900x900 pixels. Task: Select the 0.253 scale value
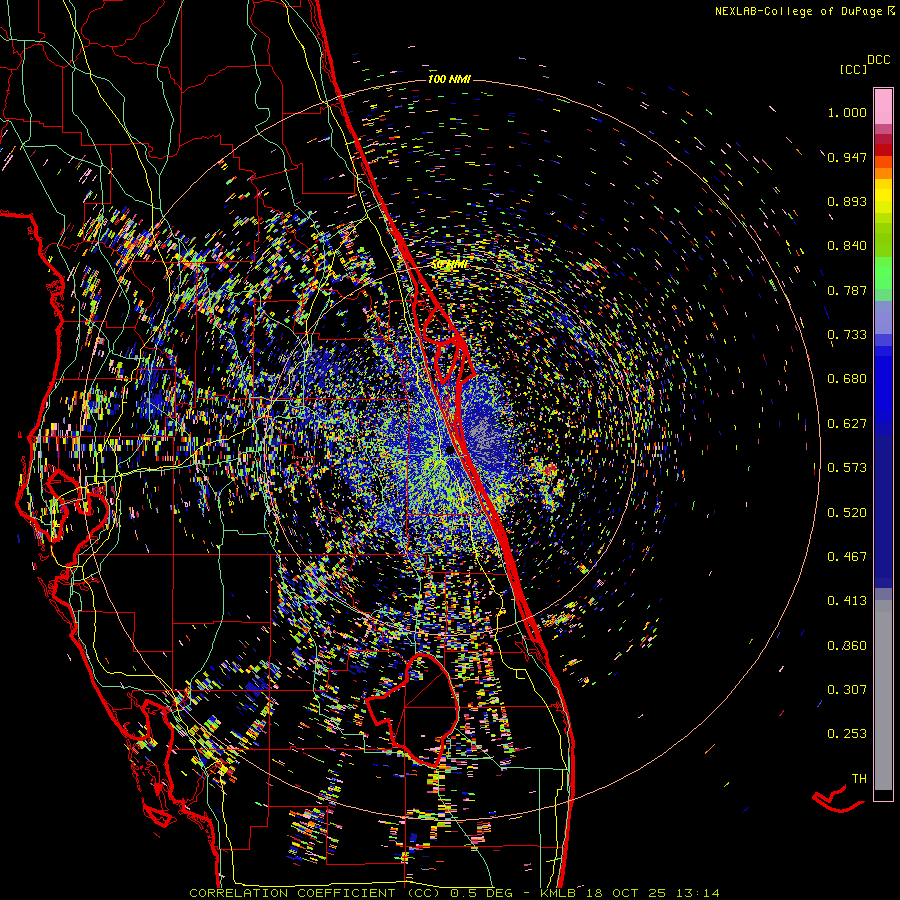point(847,734)
